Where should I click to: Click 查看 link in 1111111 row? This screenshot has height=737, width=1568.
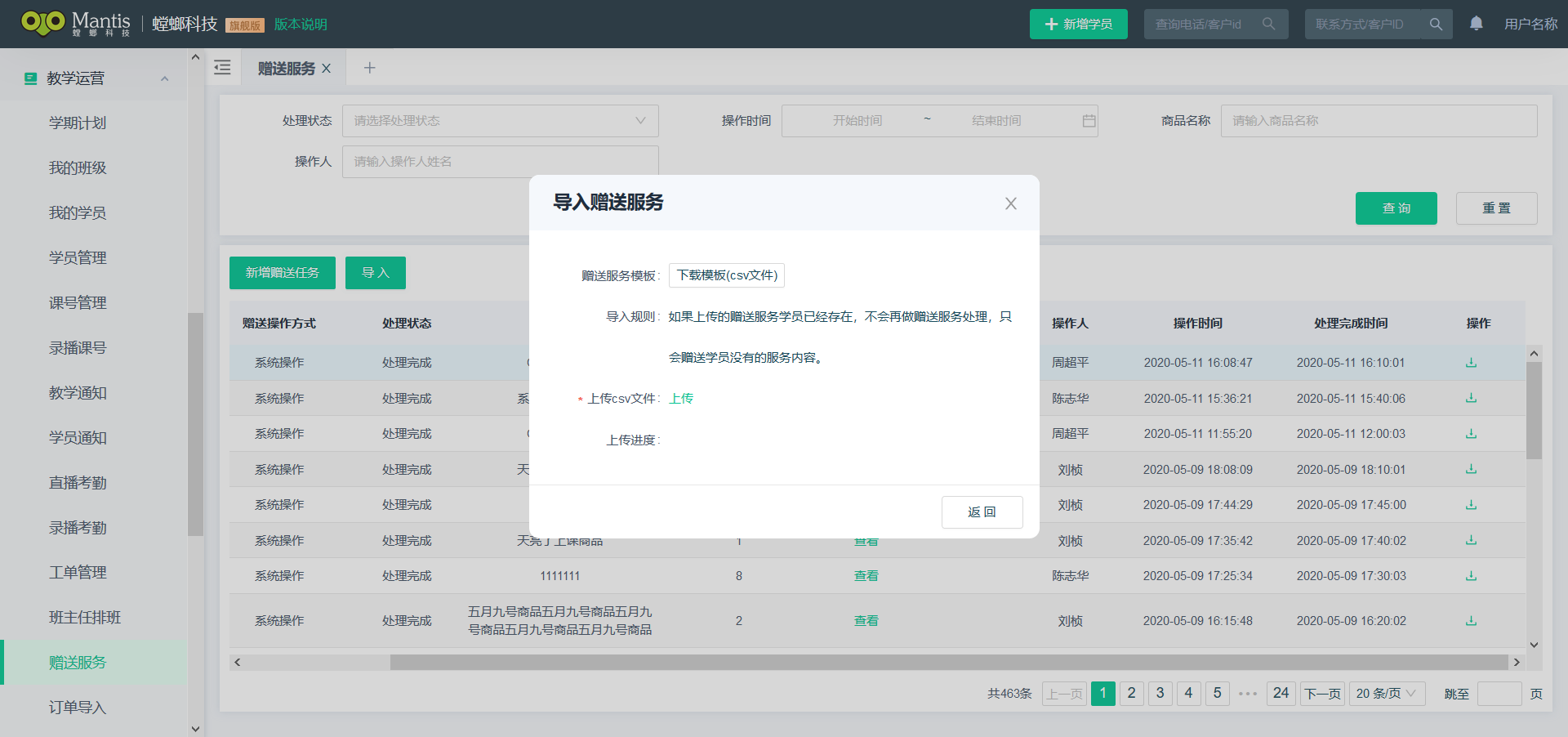(866, 576)
